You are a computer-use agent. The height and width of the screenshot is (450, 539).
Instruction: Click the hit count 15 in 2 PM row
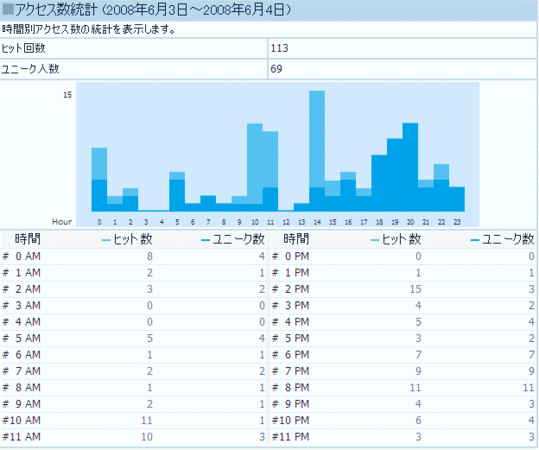(415, 289)
